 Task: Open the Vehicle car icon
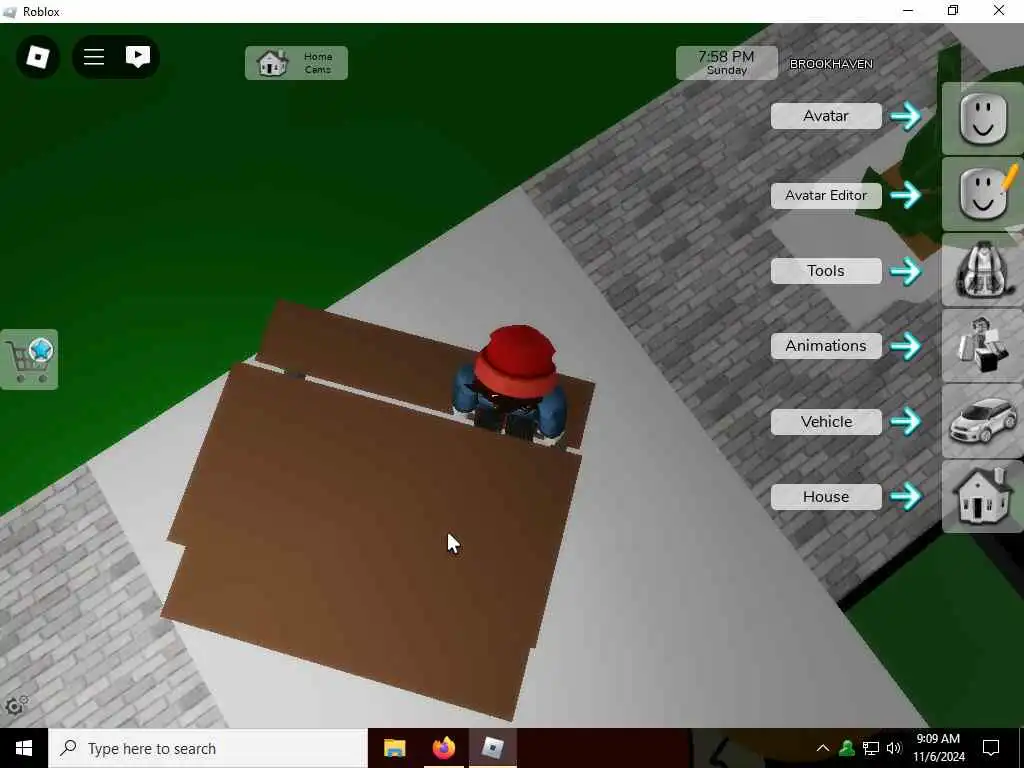tap(982, 421)
